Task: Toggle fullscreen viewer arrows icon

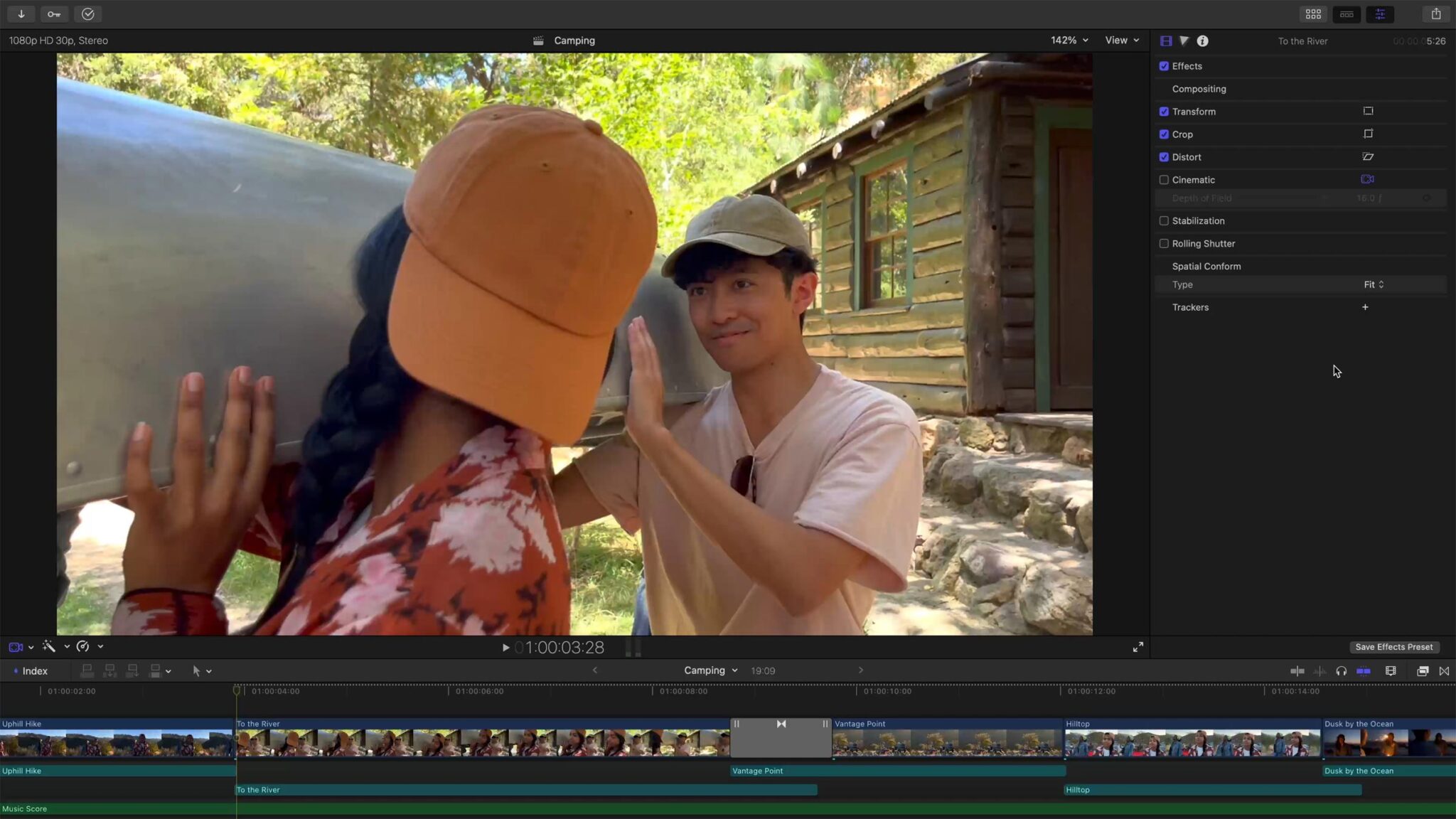Action: 1138,647
